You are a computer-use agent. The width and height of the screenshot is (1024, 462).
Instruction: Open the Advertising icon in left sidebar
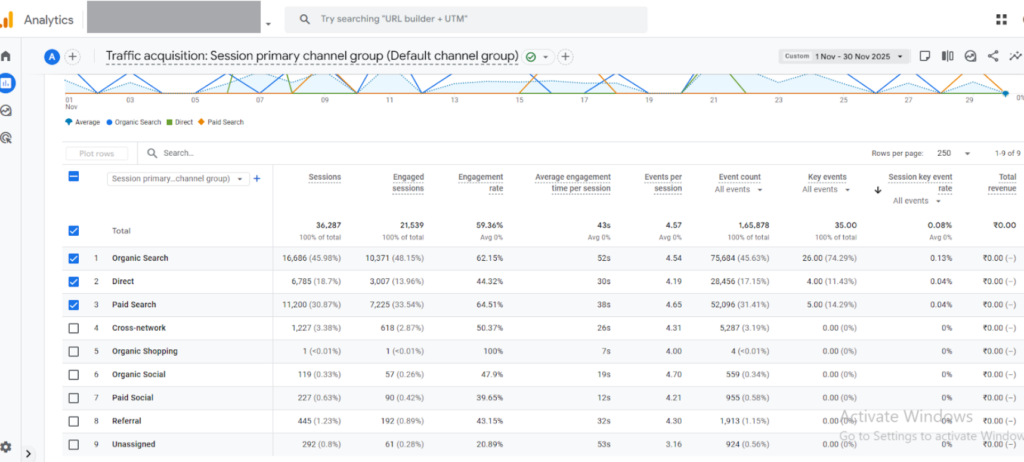pos(6,138)
